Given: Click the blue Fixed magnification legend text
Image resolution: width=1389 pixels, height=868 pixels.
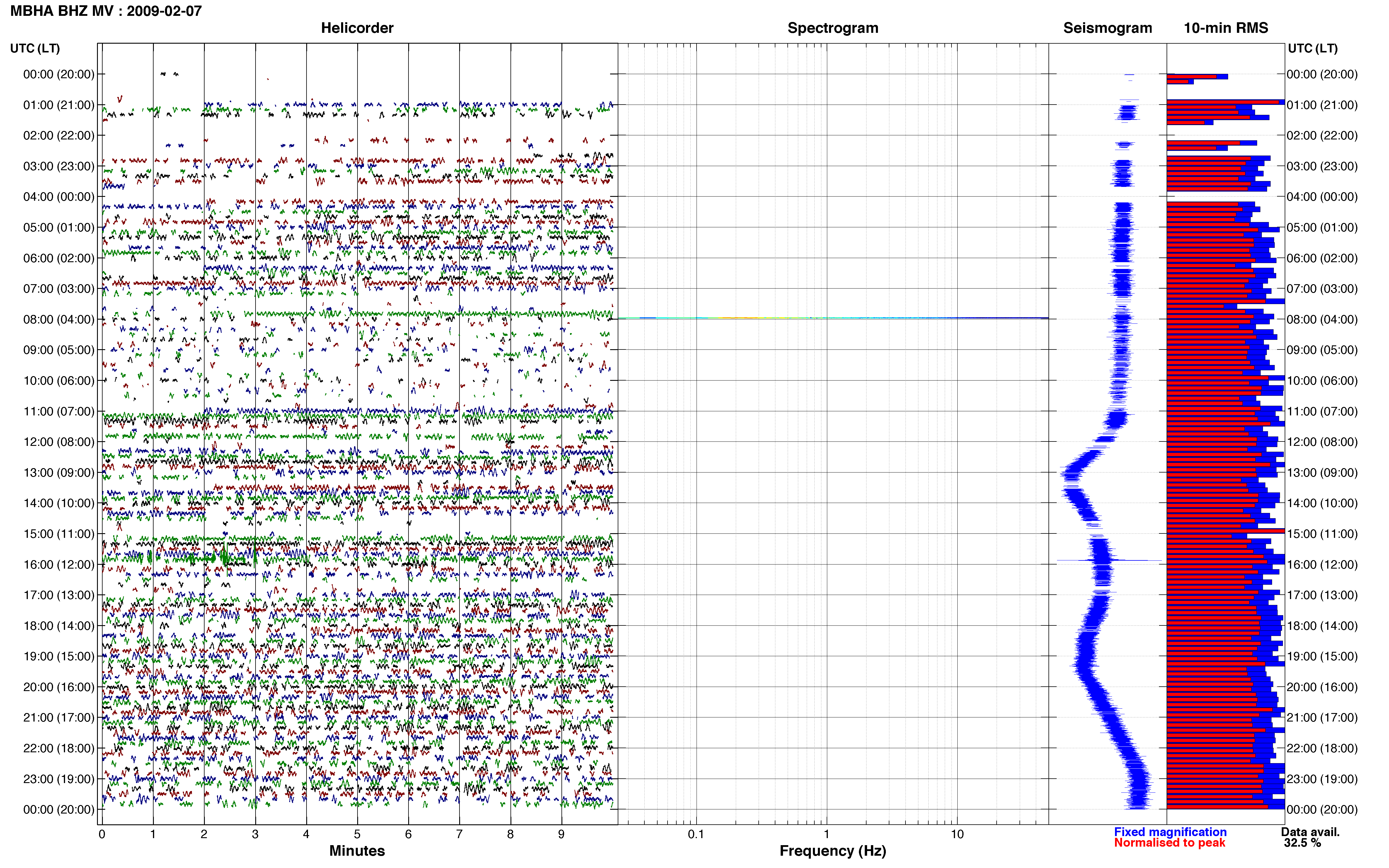Looking at the screenshot, I should click(x=1170, y=832).
